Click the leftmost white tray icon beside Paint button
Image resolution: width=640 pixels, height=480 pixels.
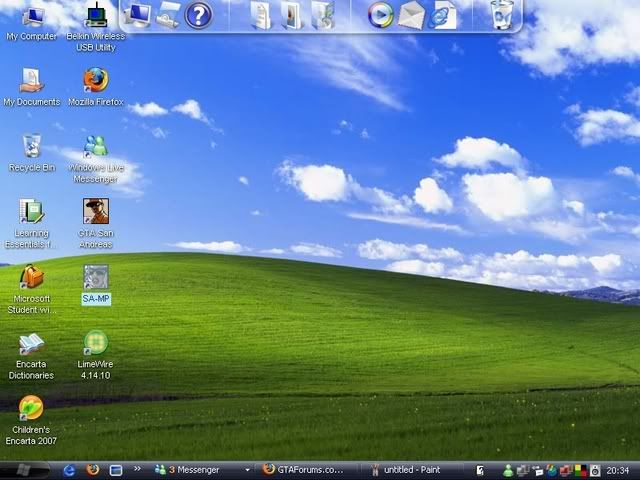coord(480,471)
